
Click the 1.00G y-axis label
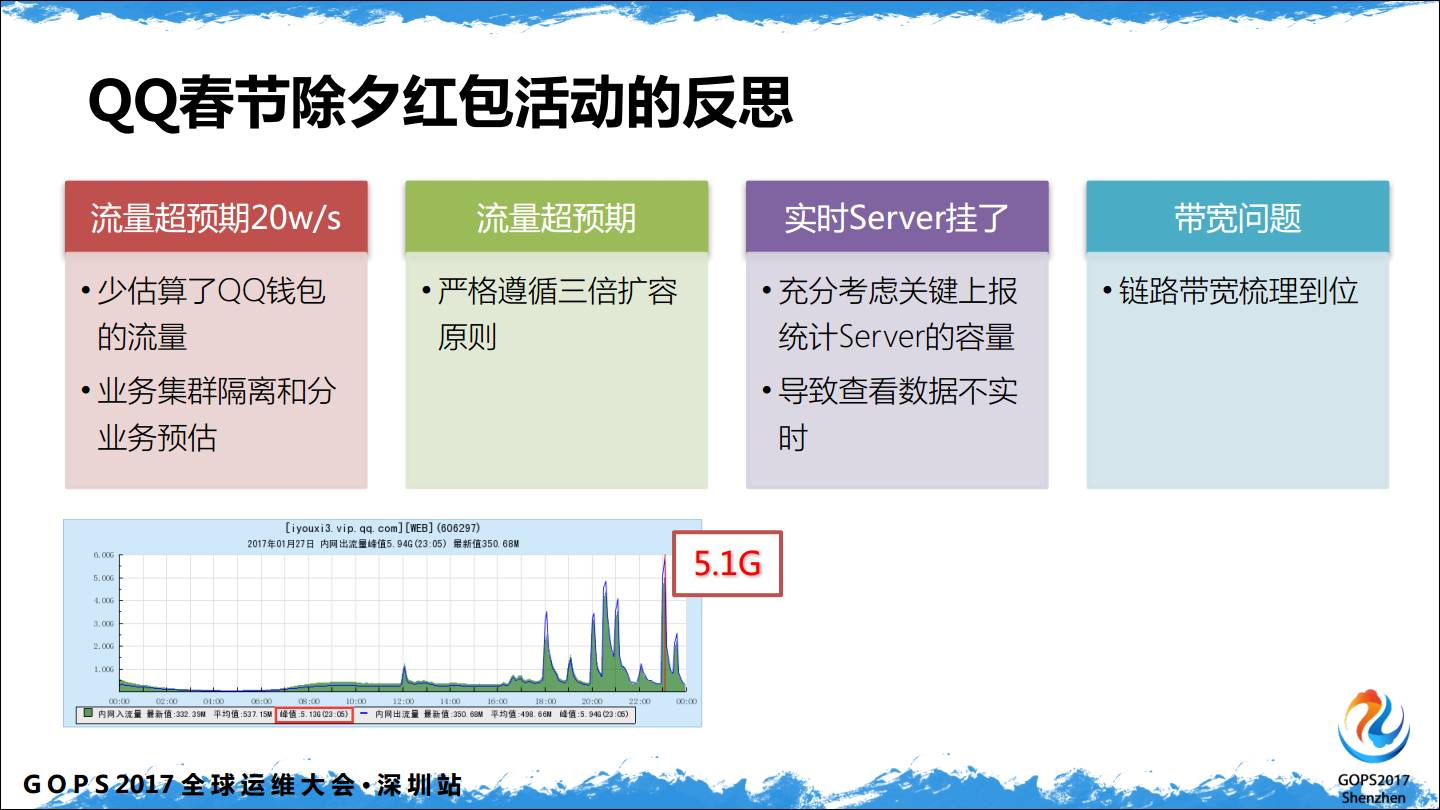click(x=104, y=670)
